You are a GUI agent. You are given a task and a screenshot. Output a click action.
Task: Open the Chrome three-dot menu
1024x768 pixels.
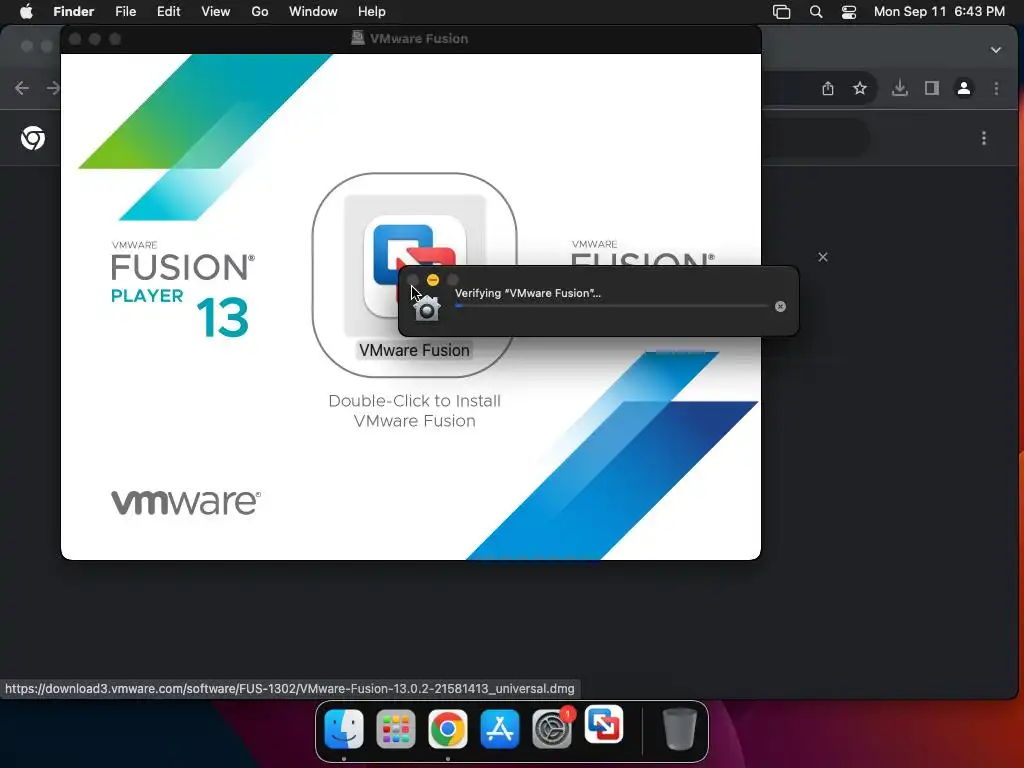click(996, 88)
